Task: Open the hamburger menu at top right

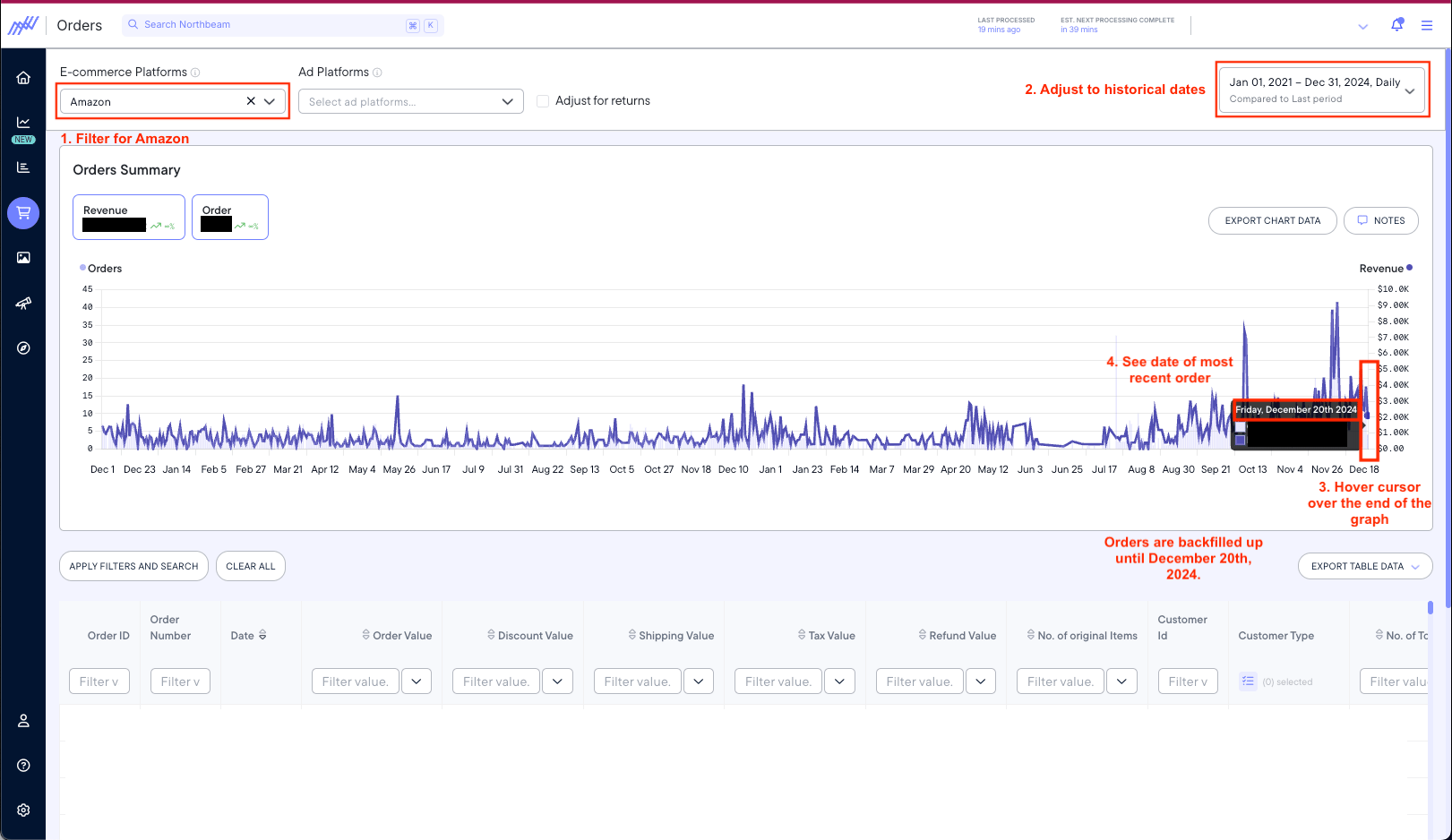Action: click(x=1427, y=26)
